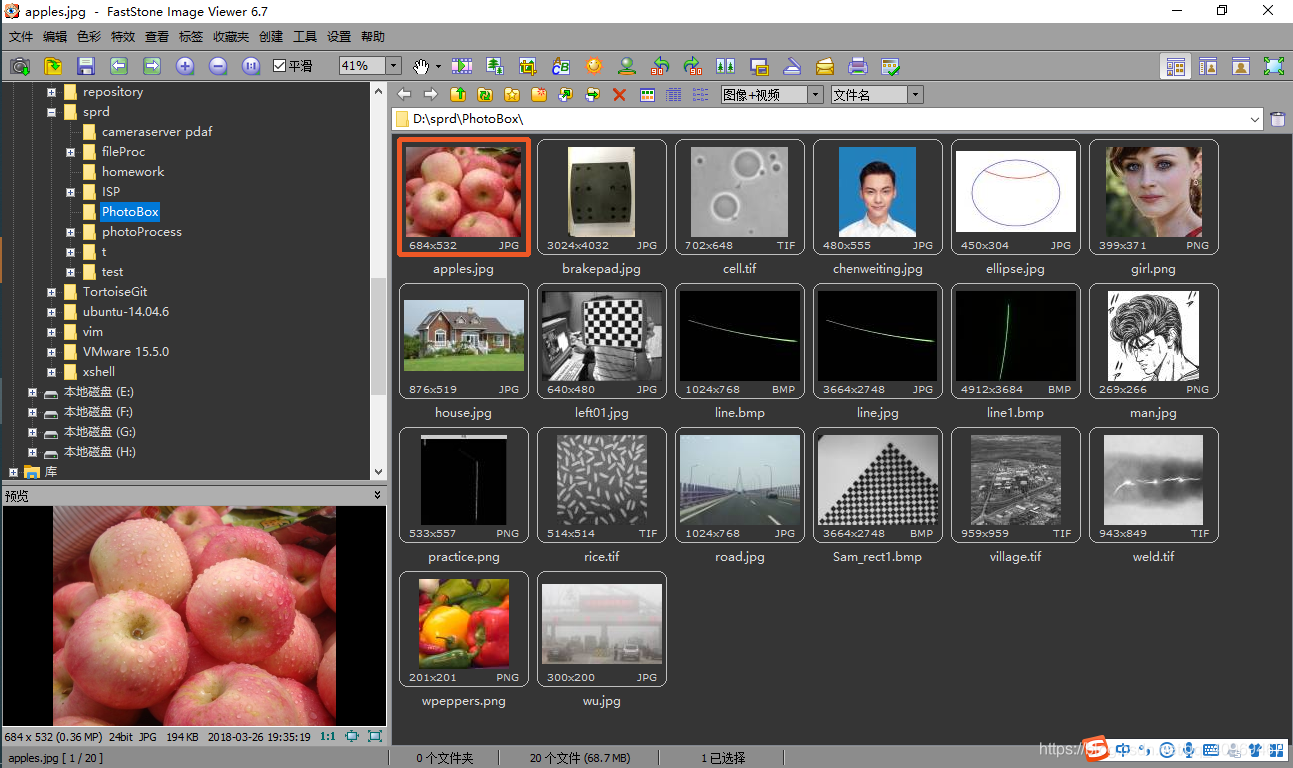Go to the previous image
The height and width of the screenshot is (768, 1293).
click(x=119, y=66)
